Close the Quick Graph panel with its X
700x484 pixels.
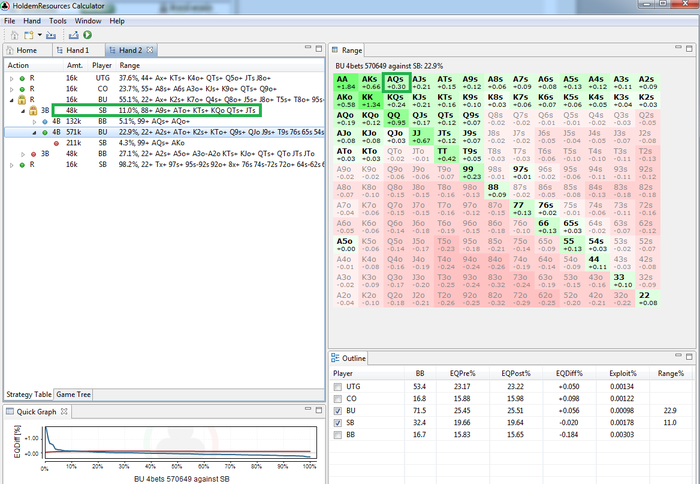click(64, 411)
